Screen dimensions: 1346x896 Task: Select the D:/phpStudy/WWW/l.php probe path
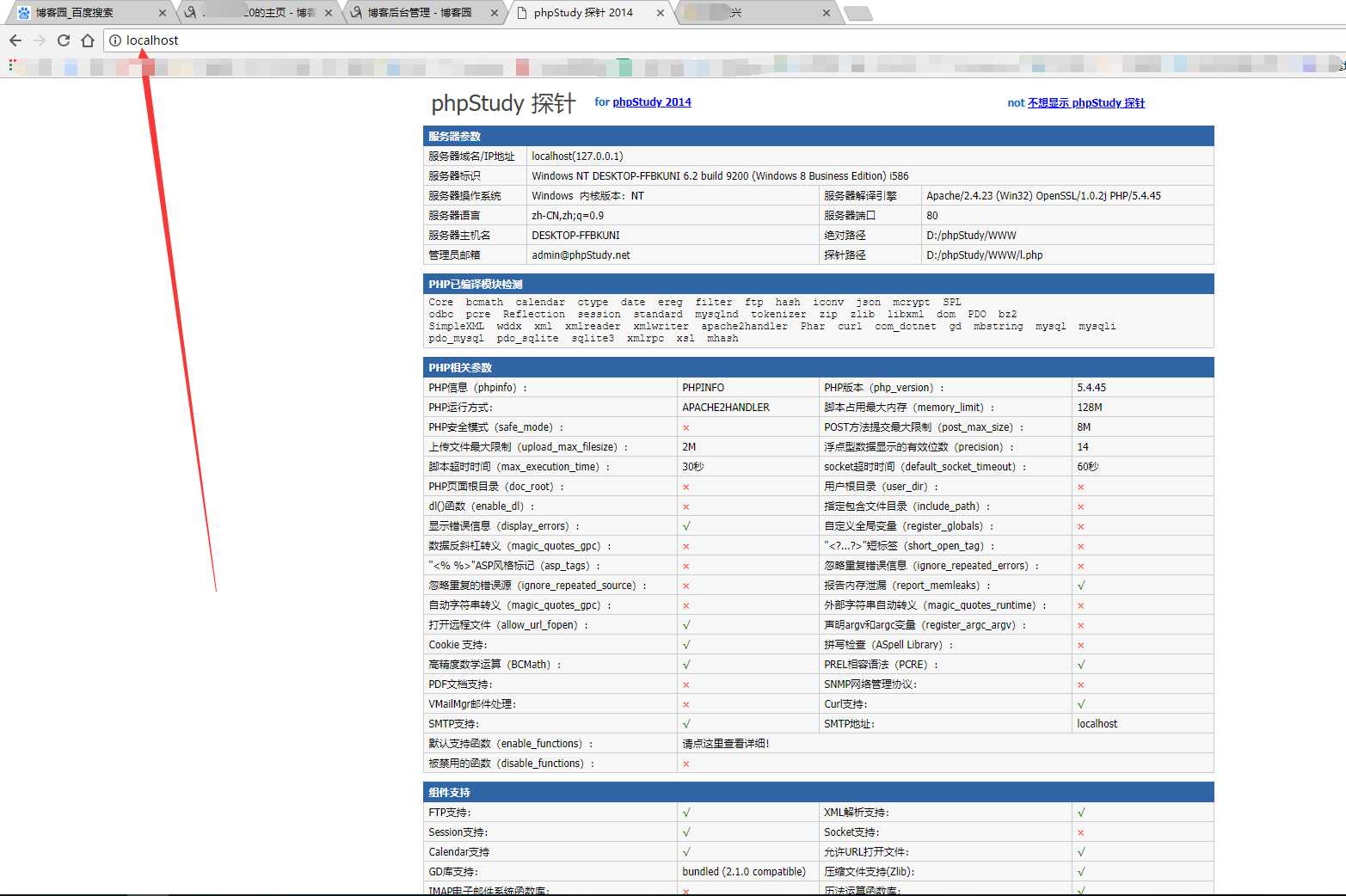(x=985, y=255)
